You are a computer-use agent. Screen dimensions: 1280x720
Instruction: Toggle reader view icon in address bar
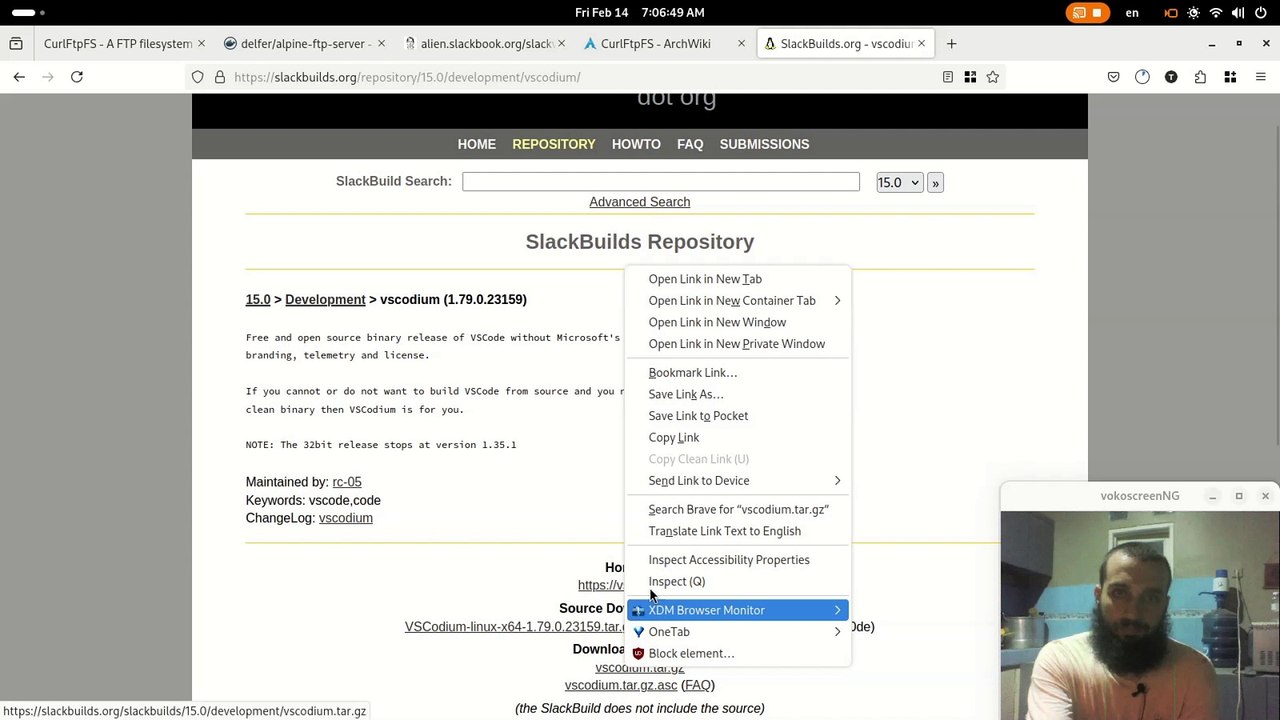948,77
